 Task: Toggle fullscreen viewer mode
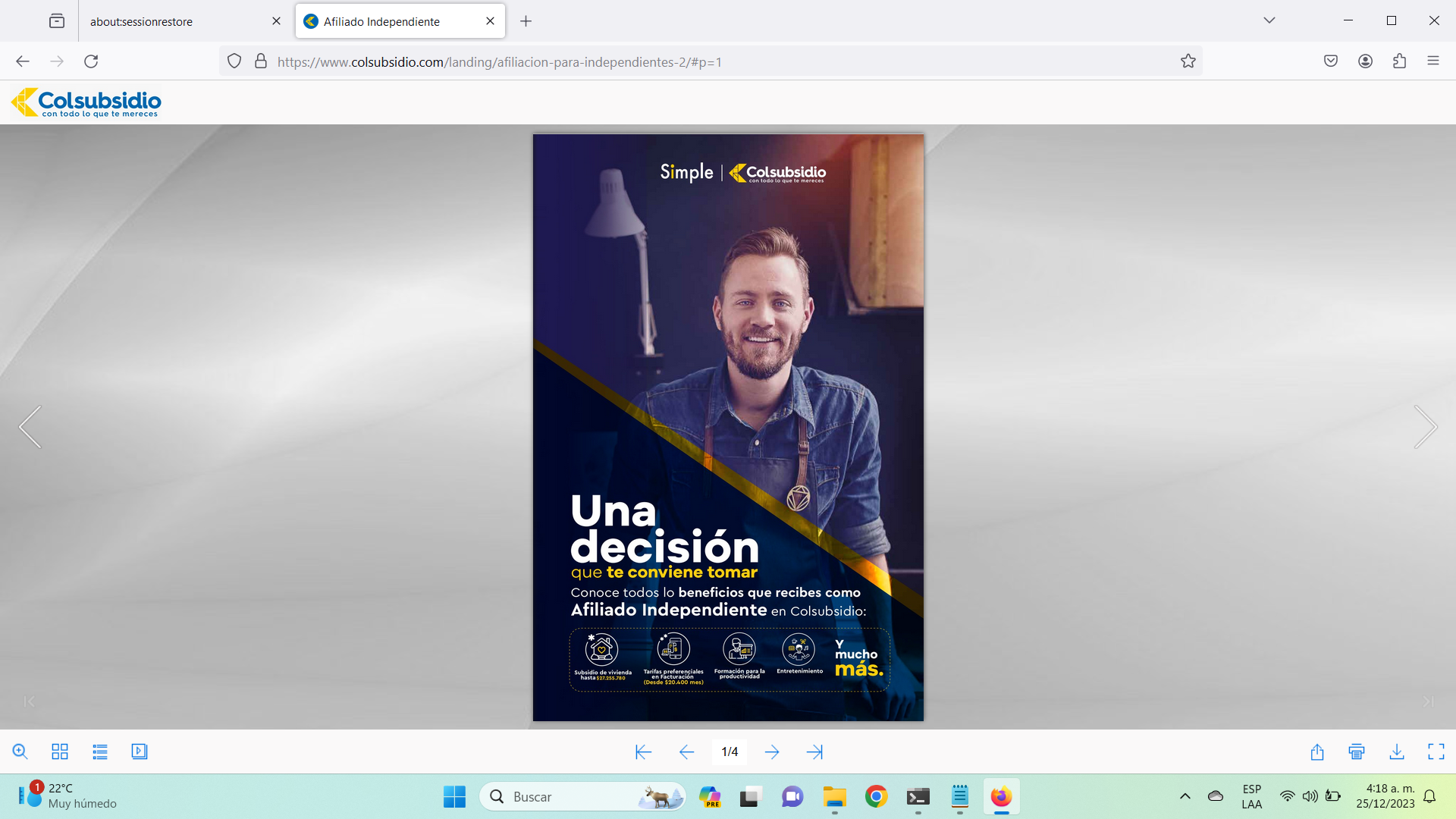tap(1436, 752)
